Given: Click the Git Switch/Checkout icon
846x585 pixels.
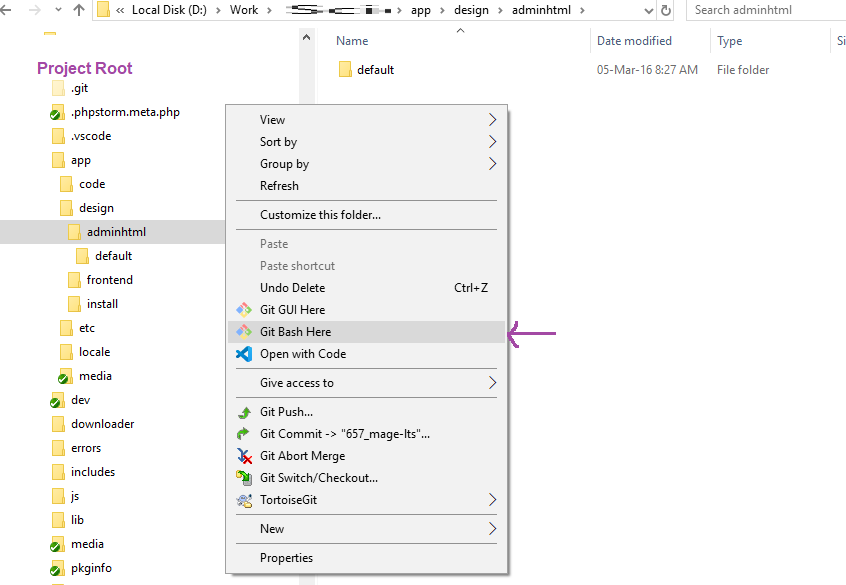Looking at the screenshot, I should pyautogui.click(x=243, y=478).
